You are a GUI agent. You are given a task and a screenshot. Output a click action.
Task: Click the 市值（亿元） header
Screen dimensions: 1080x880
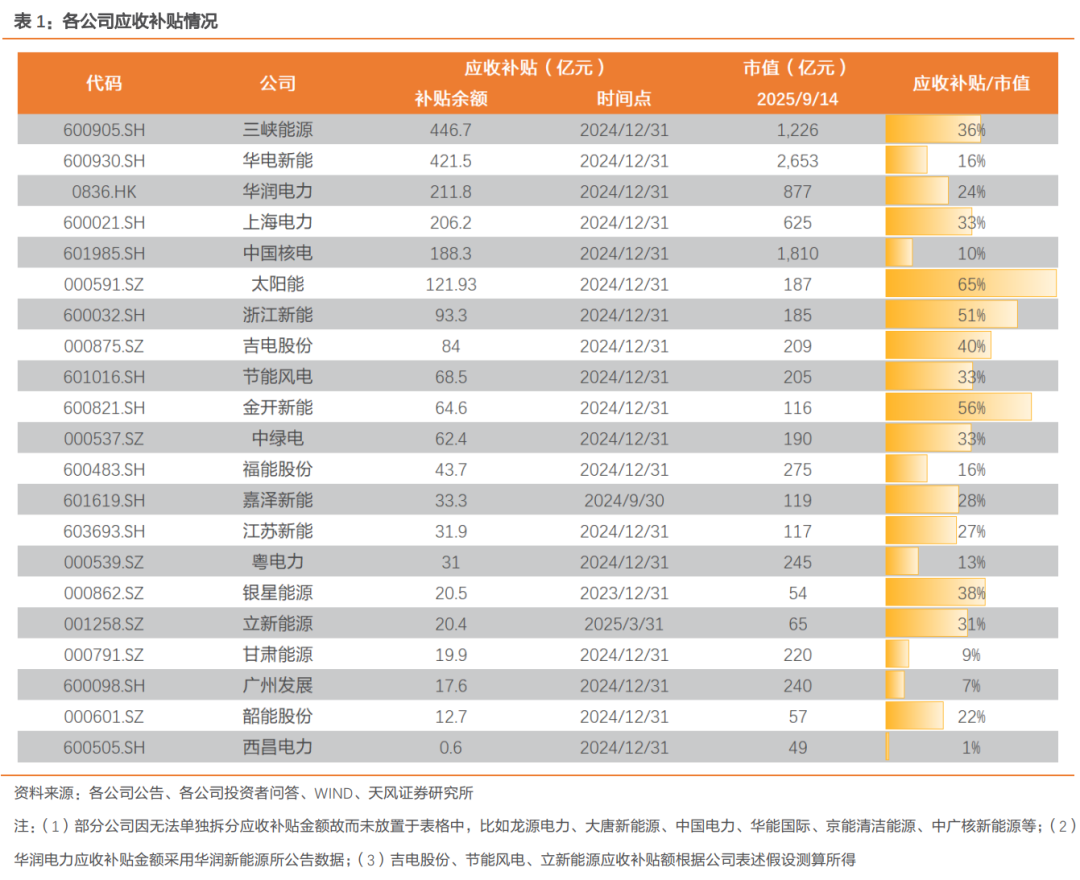click(x=797, y=67)
